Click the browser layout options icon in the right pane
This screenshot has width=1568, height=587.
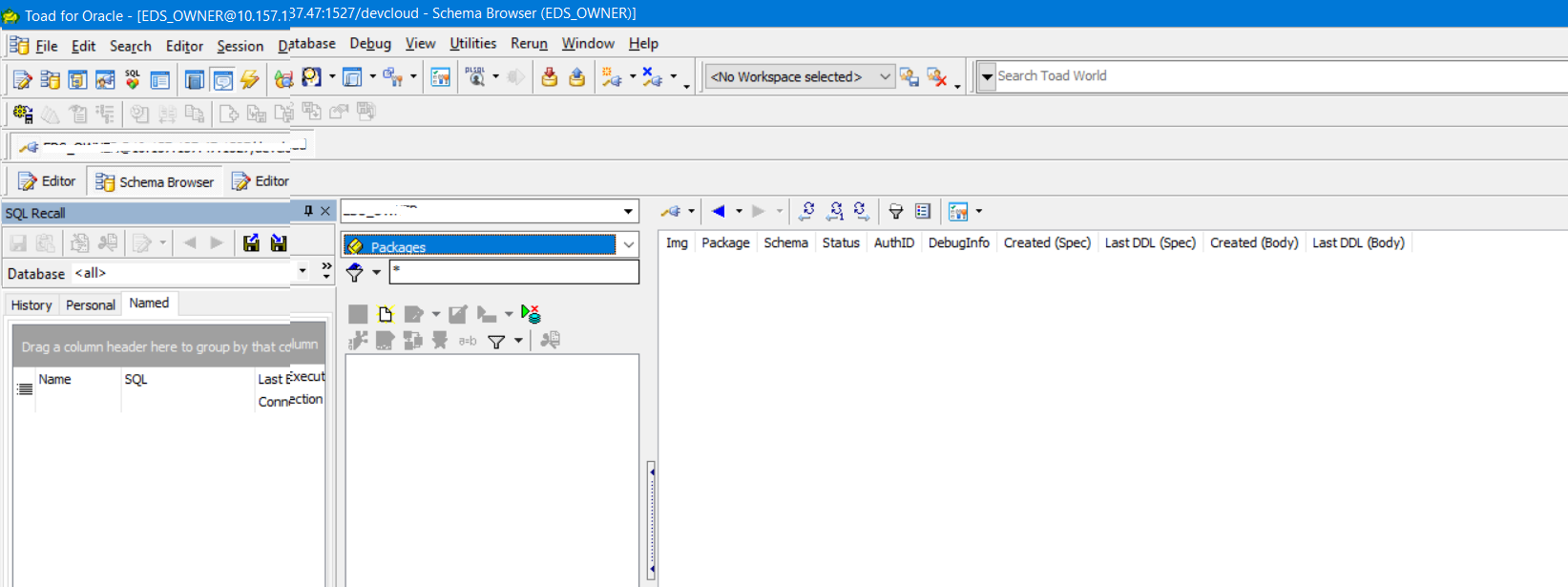point(958,211)
